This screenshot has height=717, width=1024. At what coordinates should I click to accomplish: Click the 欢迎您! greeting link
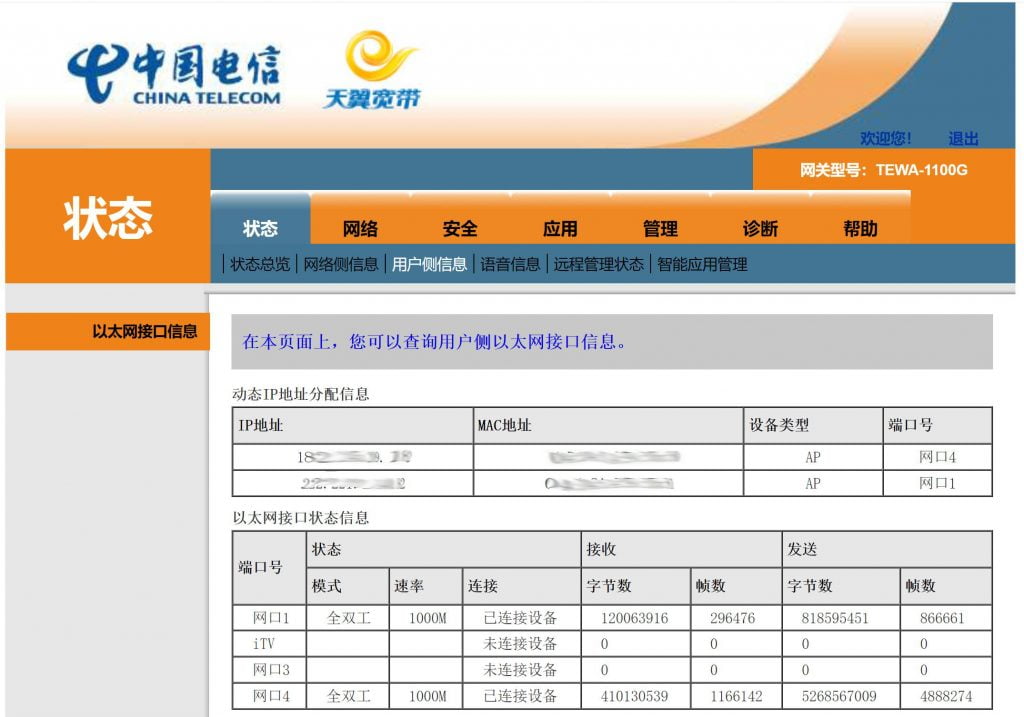[x=885, y=138]
